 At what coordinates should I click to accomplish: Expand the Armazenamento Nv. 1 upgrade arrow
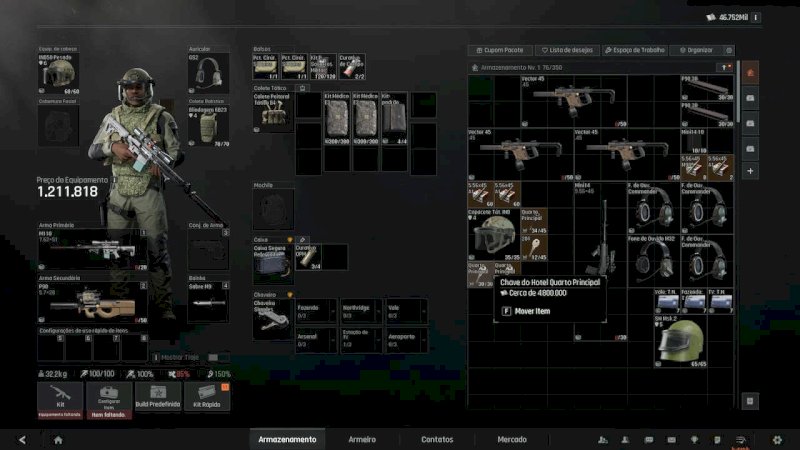coord(722,67)
